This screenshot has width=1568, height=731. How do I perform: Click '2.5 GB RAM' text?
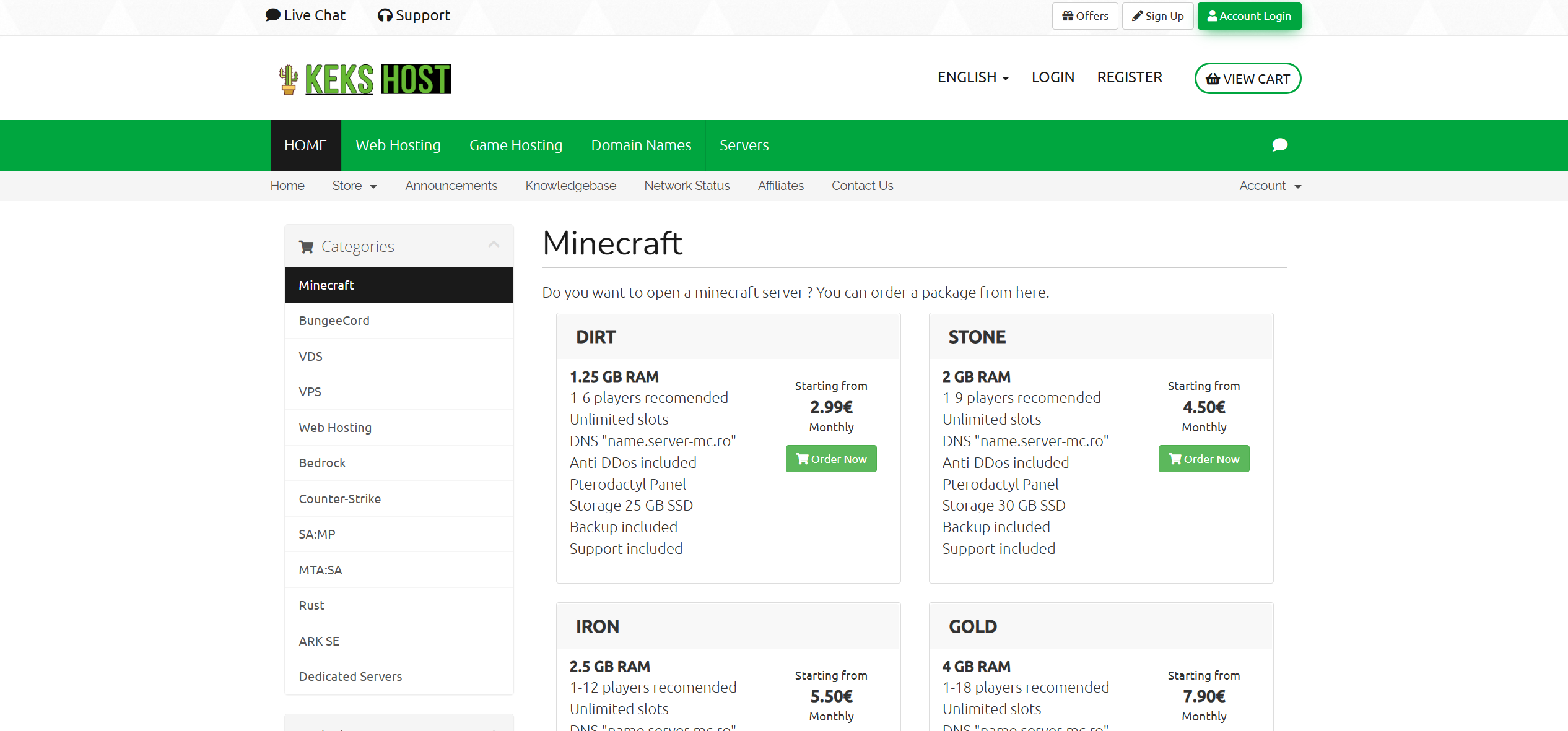point(610,667)
